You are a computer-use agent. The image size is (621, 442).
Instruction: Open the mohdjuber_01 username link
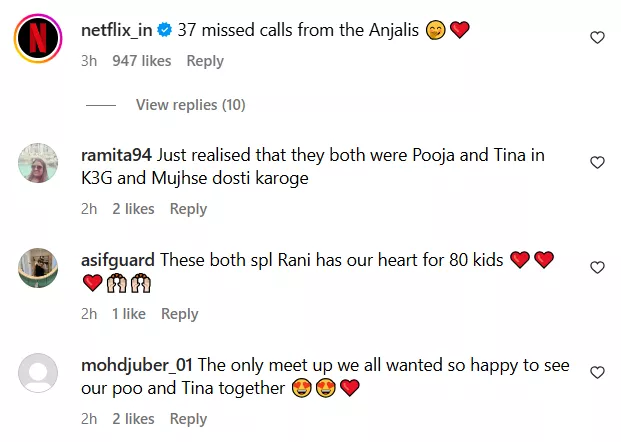(139, 365)
